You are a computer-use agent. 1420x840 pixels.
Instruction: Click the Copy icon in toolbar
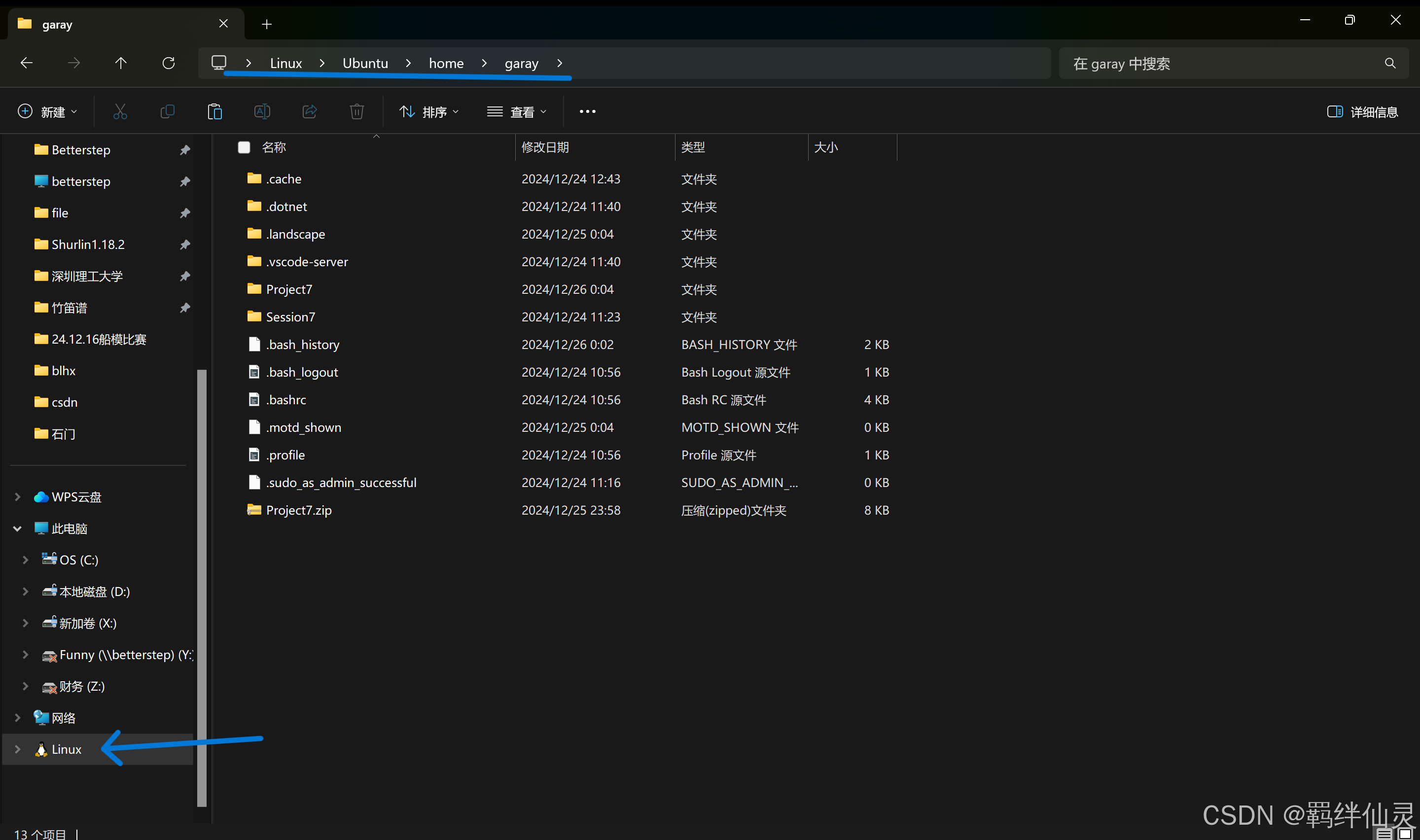point(168,111)
